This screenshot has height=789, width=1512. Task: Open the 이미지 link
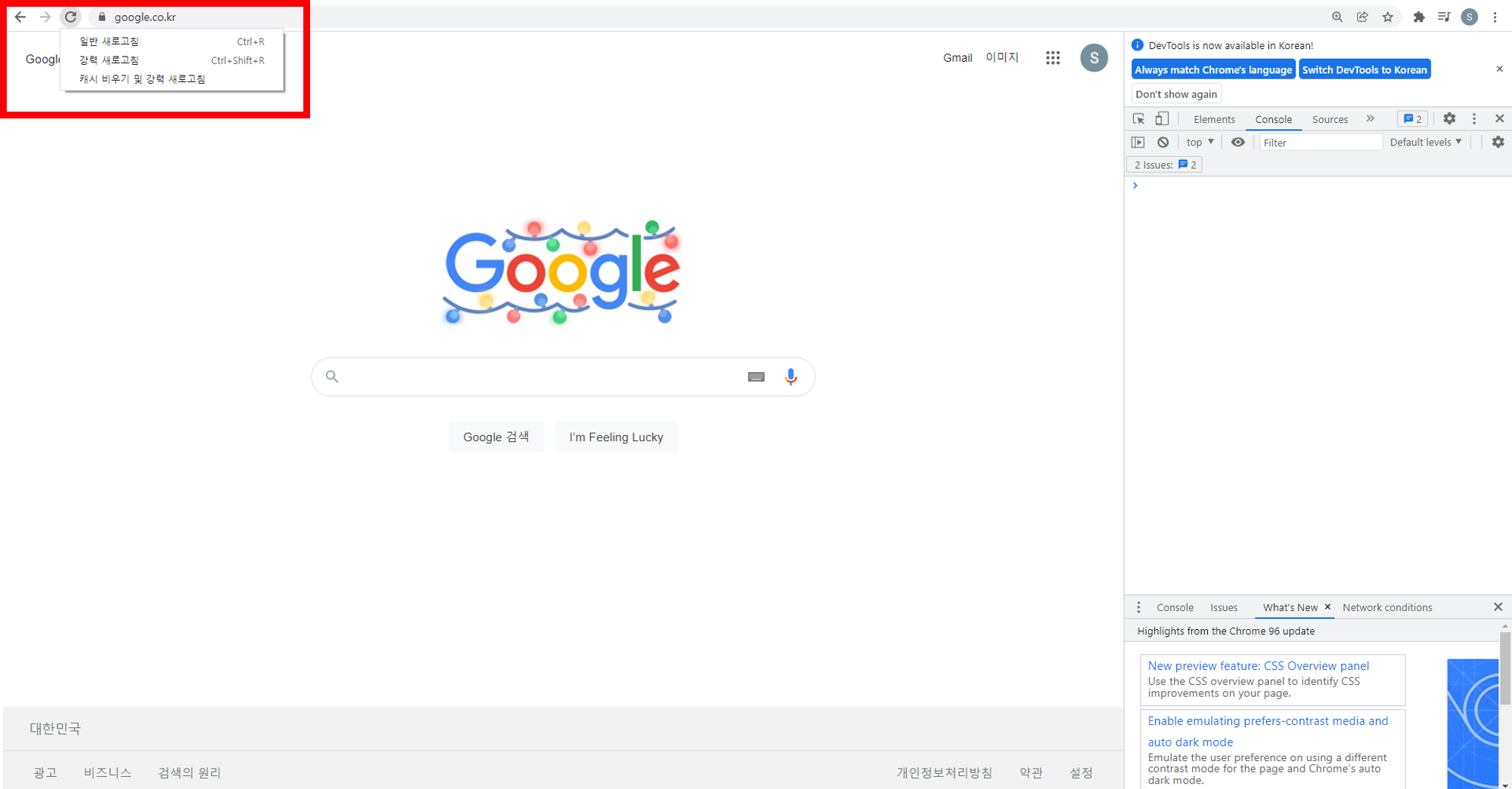pyautogui.click(x=1002, y=57)
